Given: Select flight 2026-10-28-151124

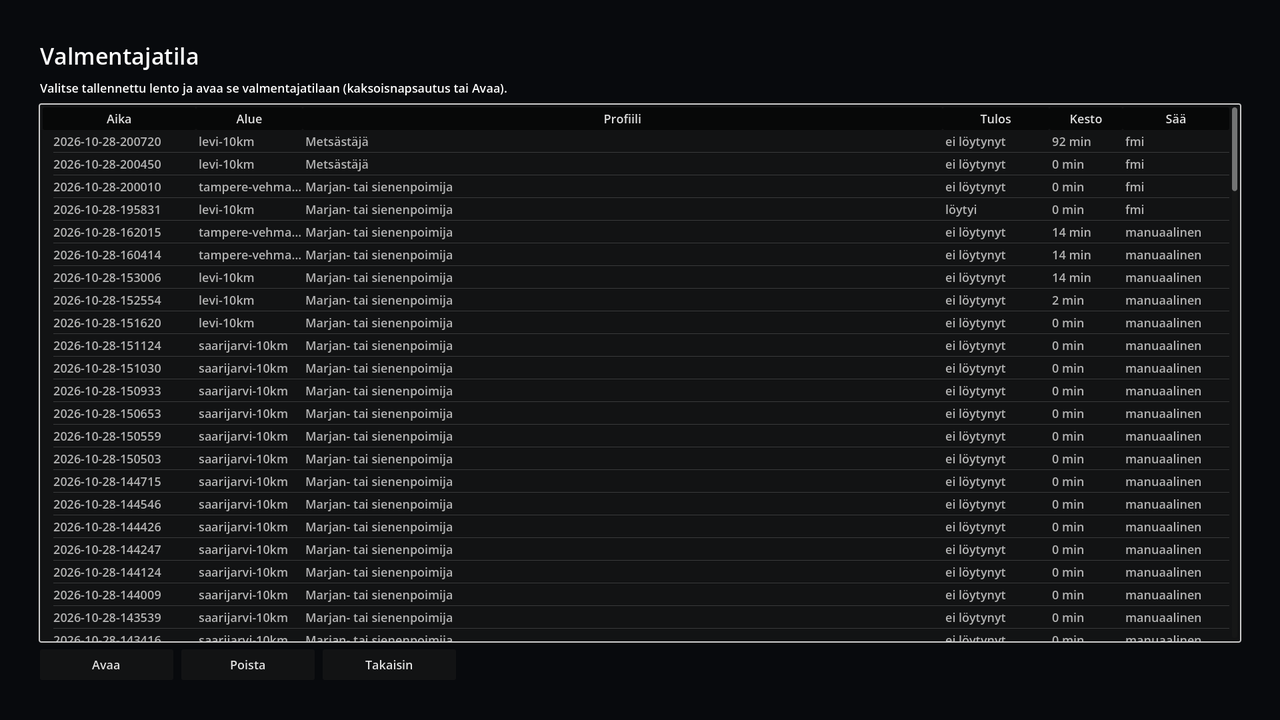Looking at the screenshot, I should 641,346.
